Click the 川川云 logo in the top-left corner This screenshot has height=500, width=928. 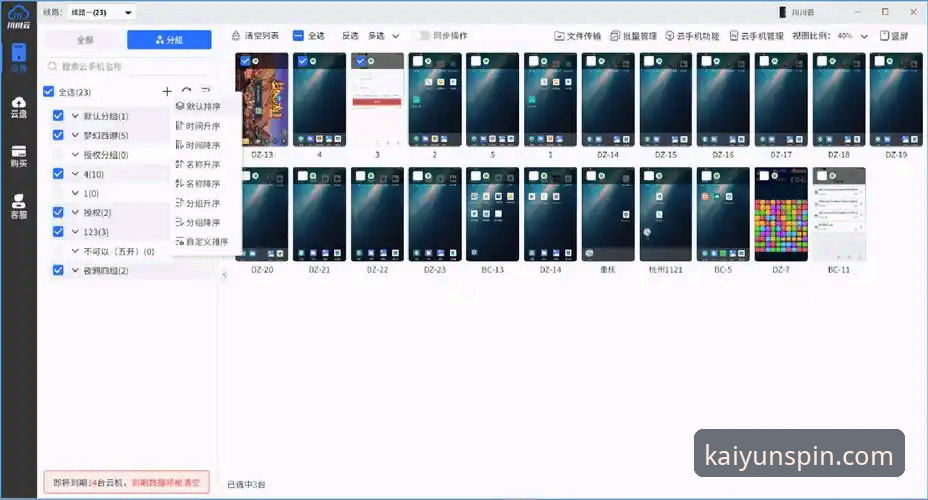(18, 17)
